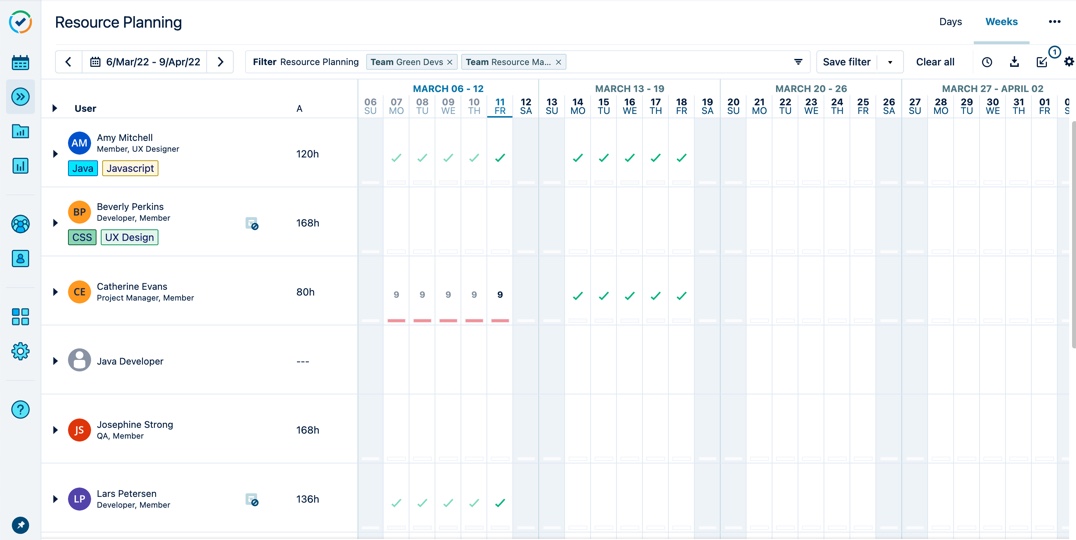1076x540 pixels.
Task: Open the bar chart reports icon in sidebar
Action: coord(20,166)
